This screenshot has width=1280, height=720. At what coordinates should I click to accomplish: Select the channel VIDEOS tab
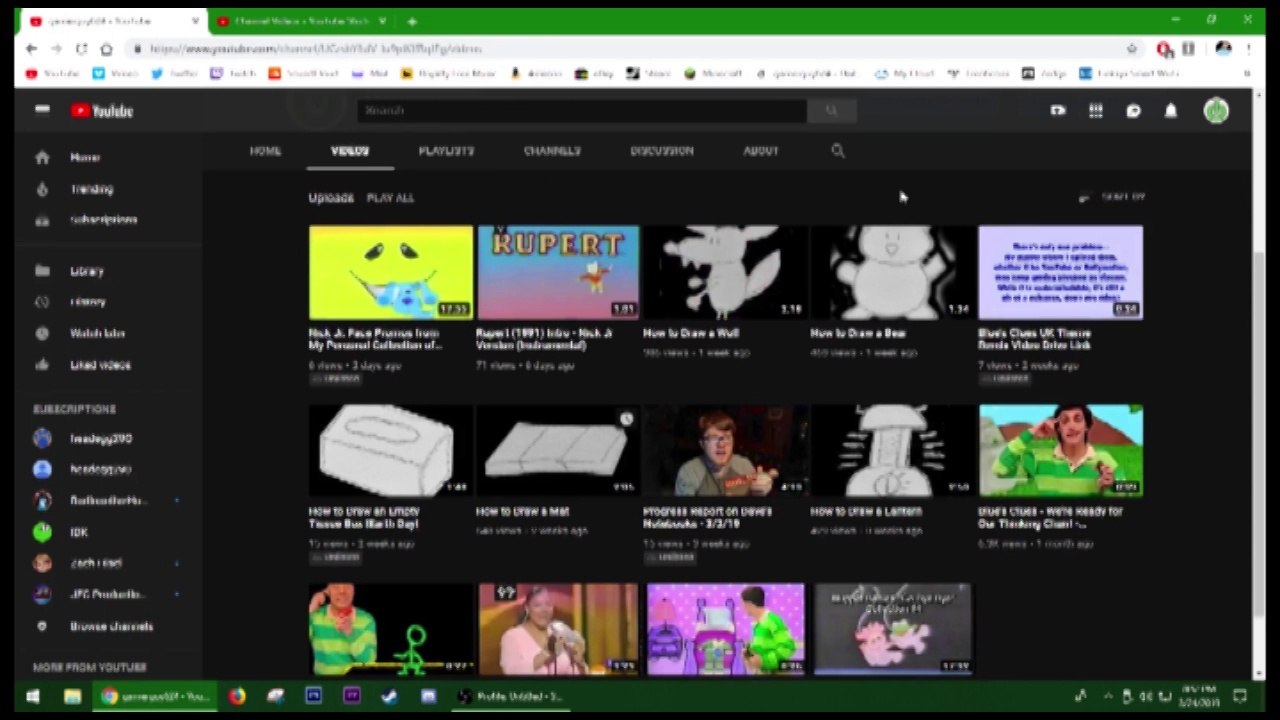(350, 151)
